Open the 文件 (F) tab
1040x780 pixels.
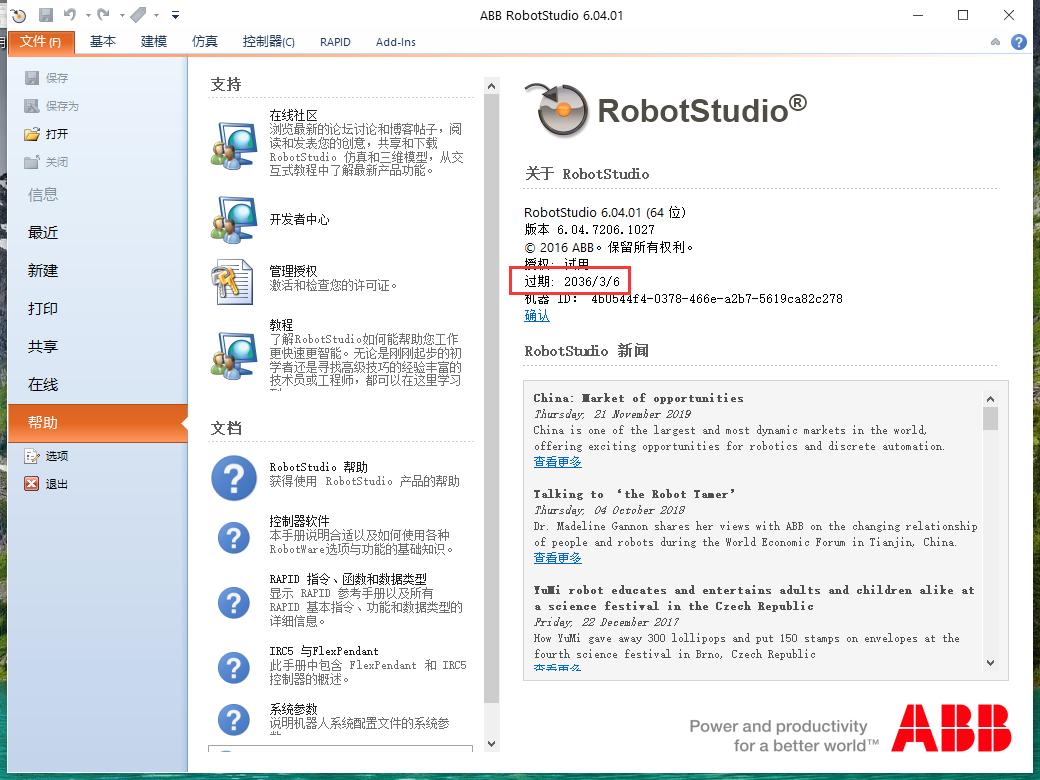click(x=40, y=42)
